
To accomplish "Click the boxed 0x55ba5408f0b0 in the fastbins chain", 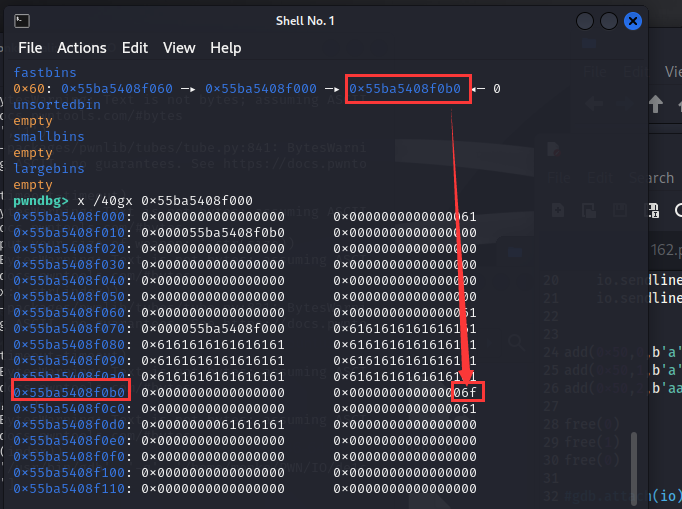I will [405, 89].
